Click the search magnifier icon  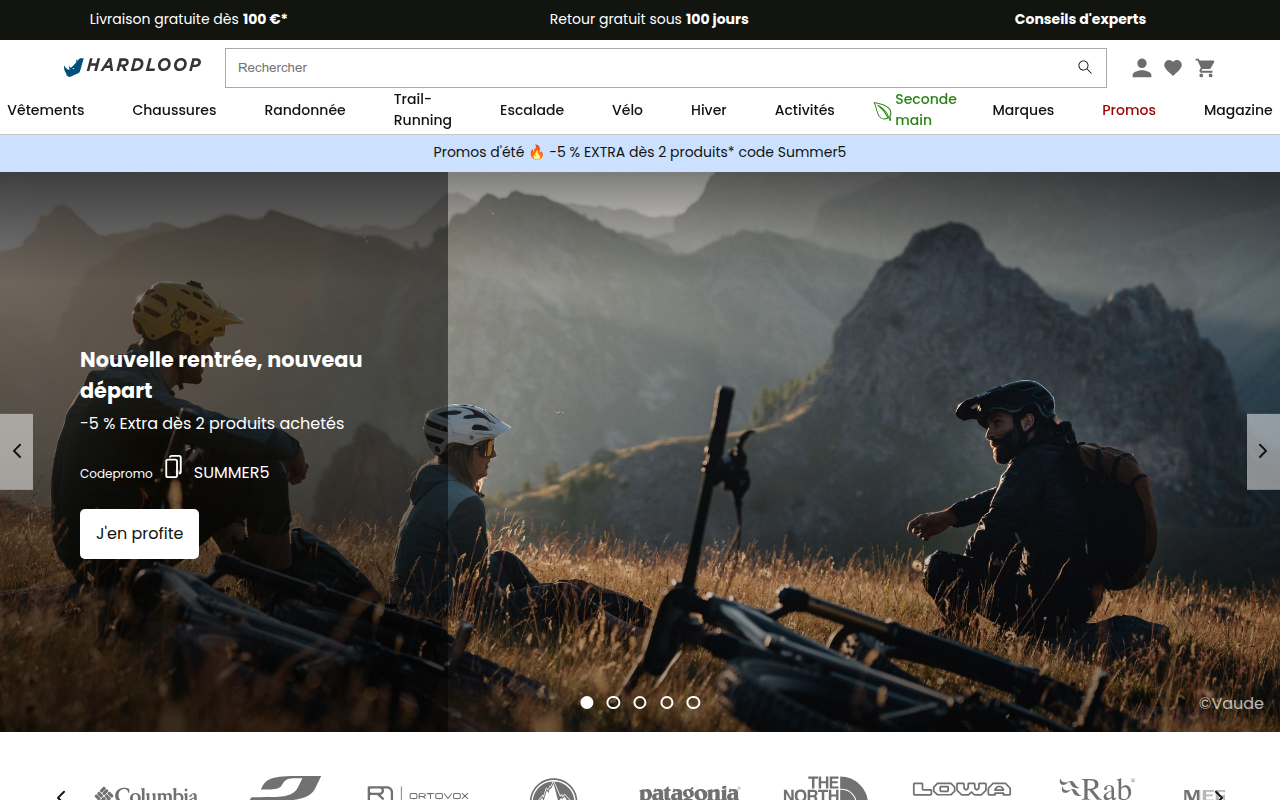(x=1085, y=67)
